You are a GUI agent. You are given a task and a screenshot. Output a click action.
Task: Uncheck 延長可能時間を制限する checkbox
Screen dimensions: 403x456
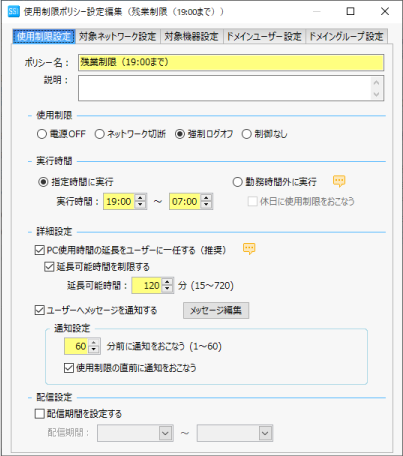click(x=49, y=267)
